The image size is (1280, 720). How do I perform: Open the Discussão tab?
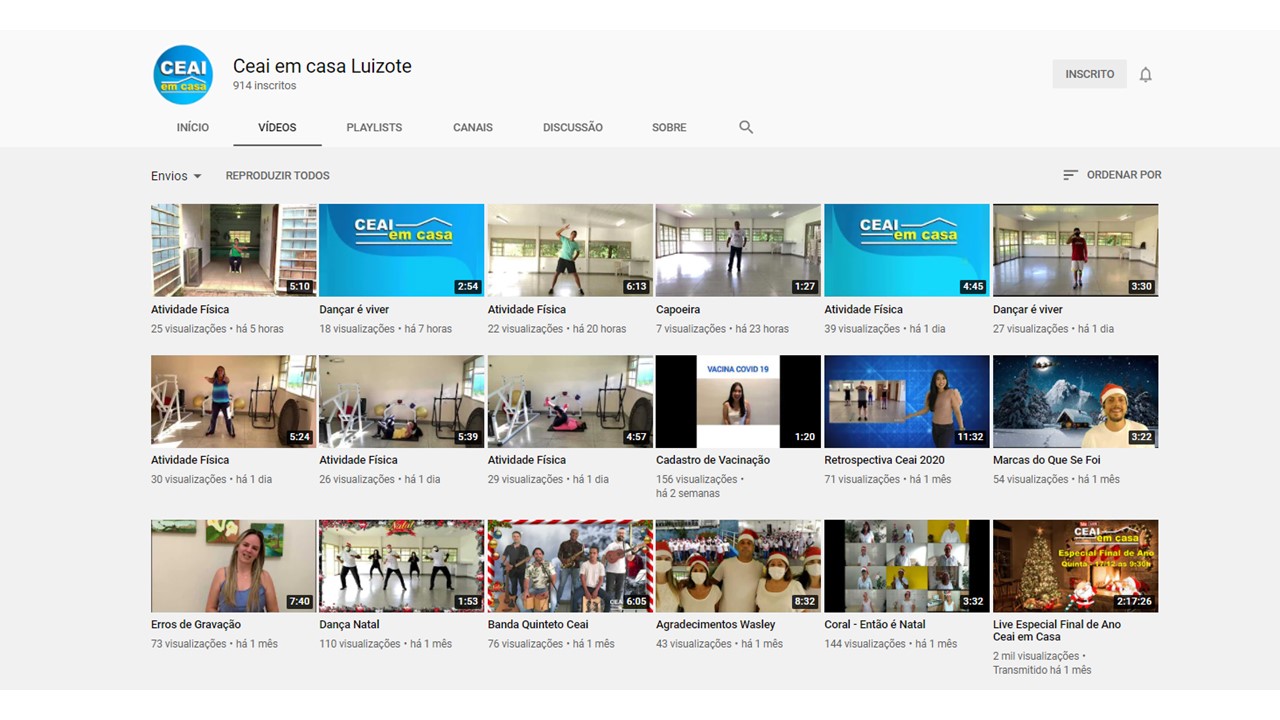(x=573, y=128)
